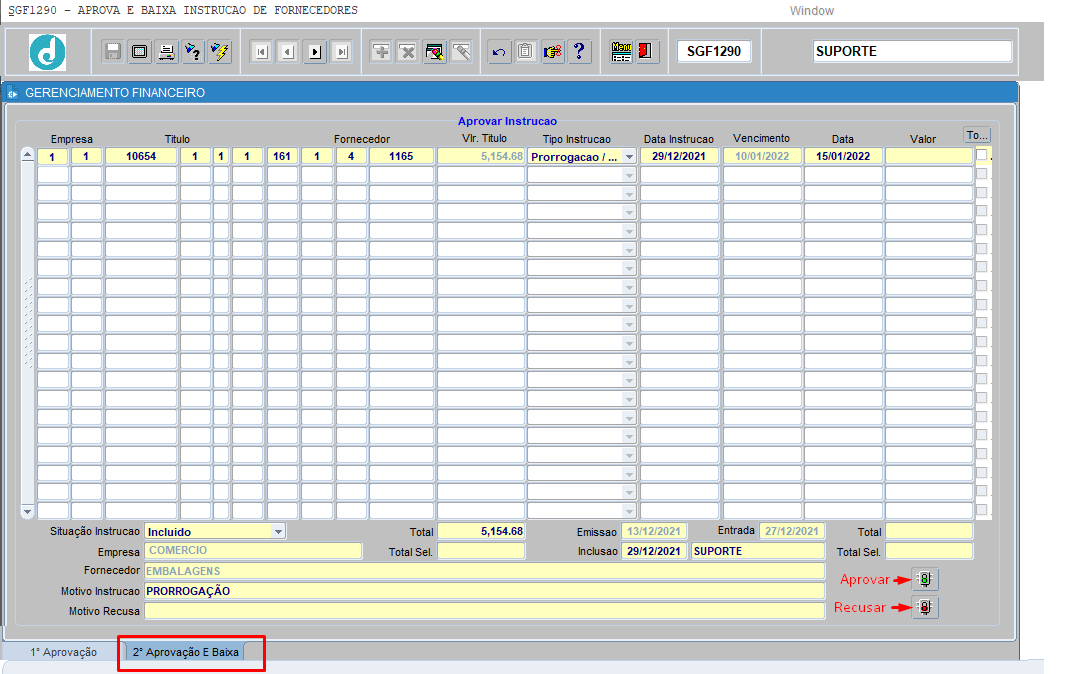This screenshot has height=674, width=1092.
Task: Switch to the 2° Aprovação E Baixa tab
Action: click(x=186, y=652)
